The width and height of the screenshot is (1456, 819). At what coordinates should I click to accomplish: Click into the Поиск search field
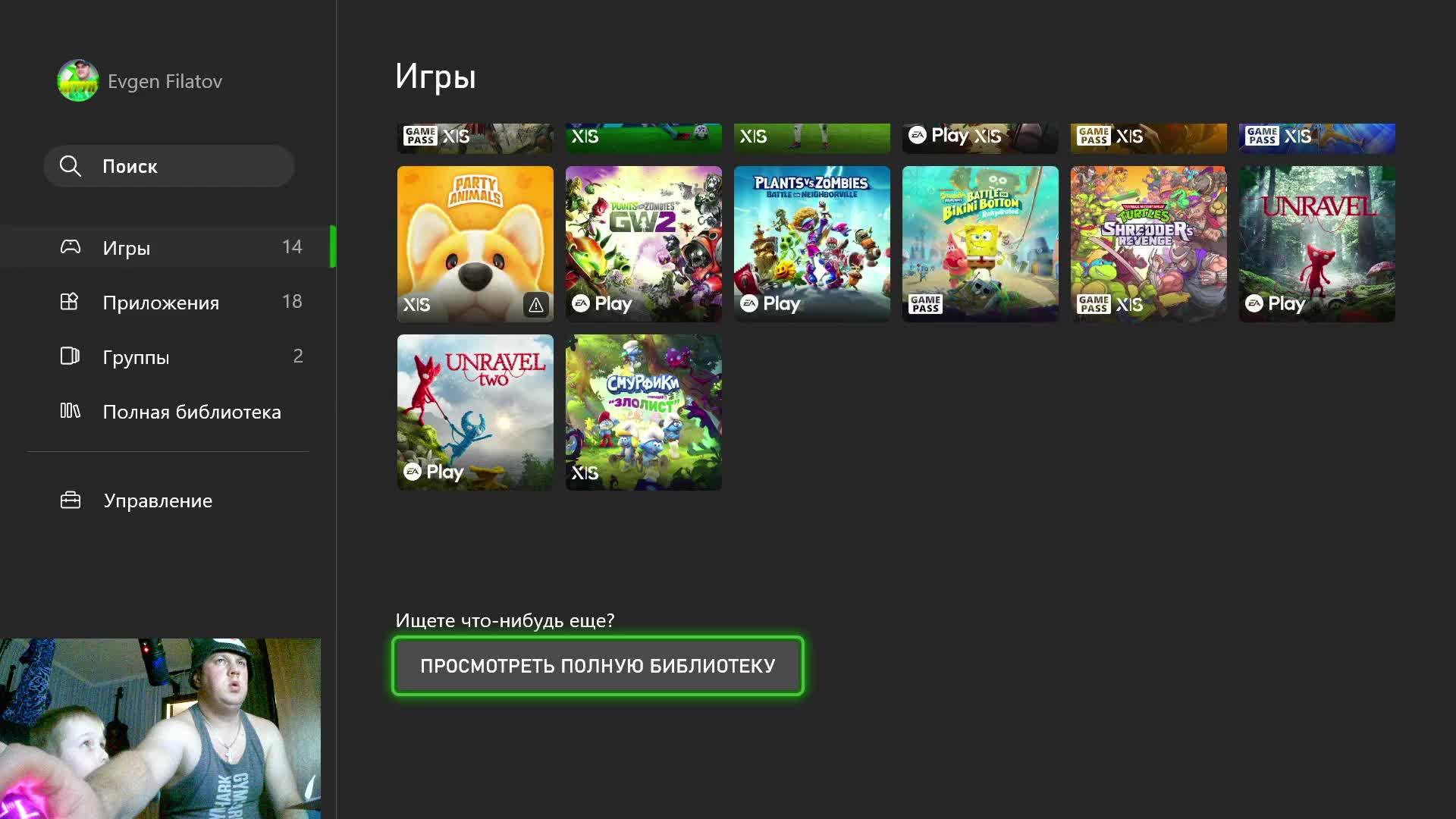point(169,166)
